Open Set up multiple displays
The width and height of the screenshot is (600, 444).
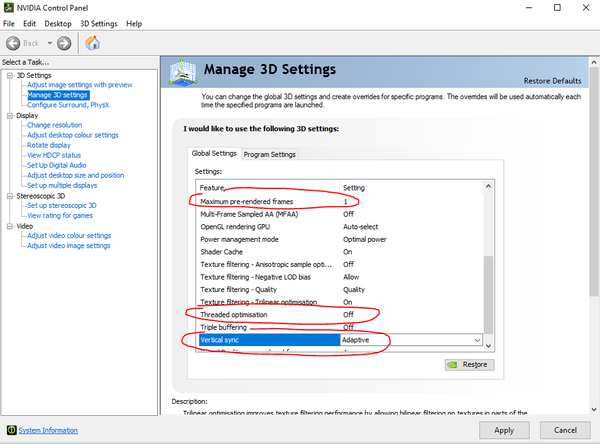[x=62, y=185]
